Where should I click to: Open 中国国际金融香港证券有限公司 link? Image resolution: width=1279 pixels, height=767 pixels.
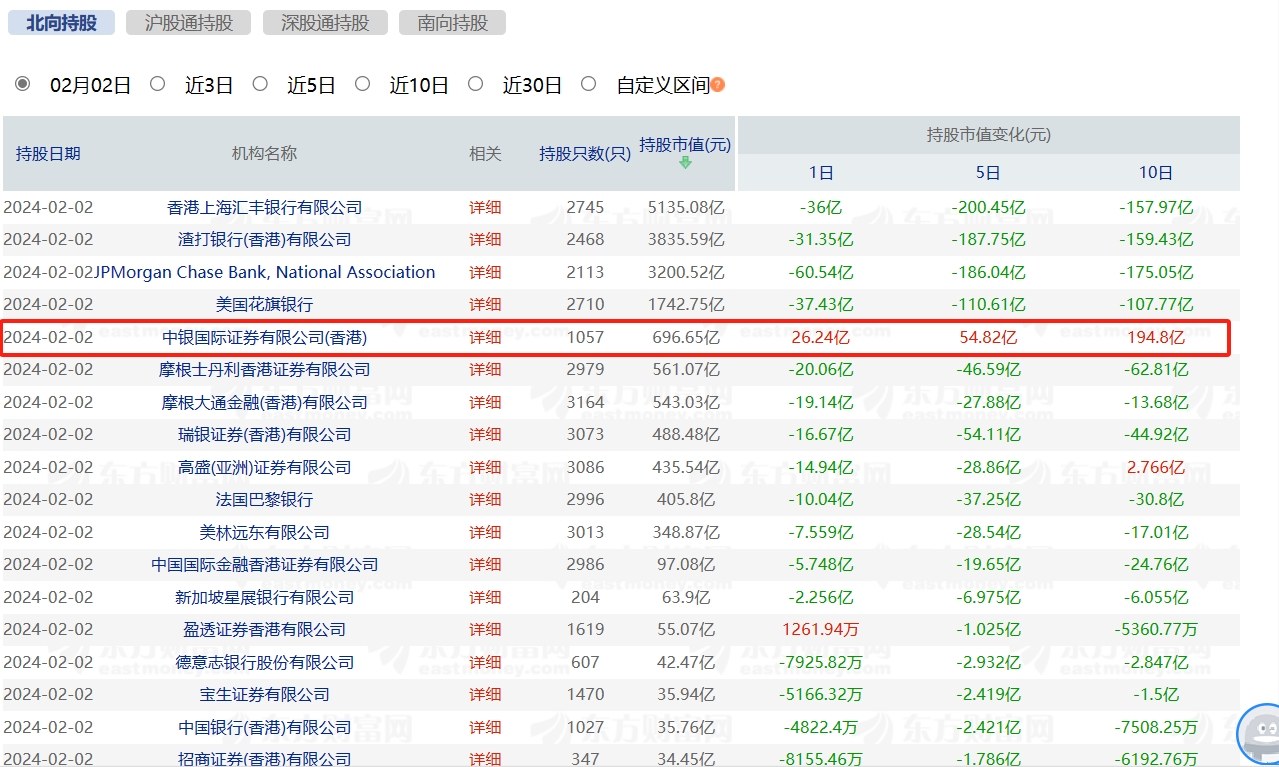click(x=265, y=564)
